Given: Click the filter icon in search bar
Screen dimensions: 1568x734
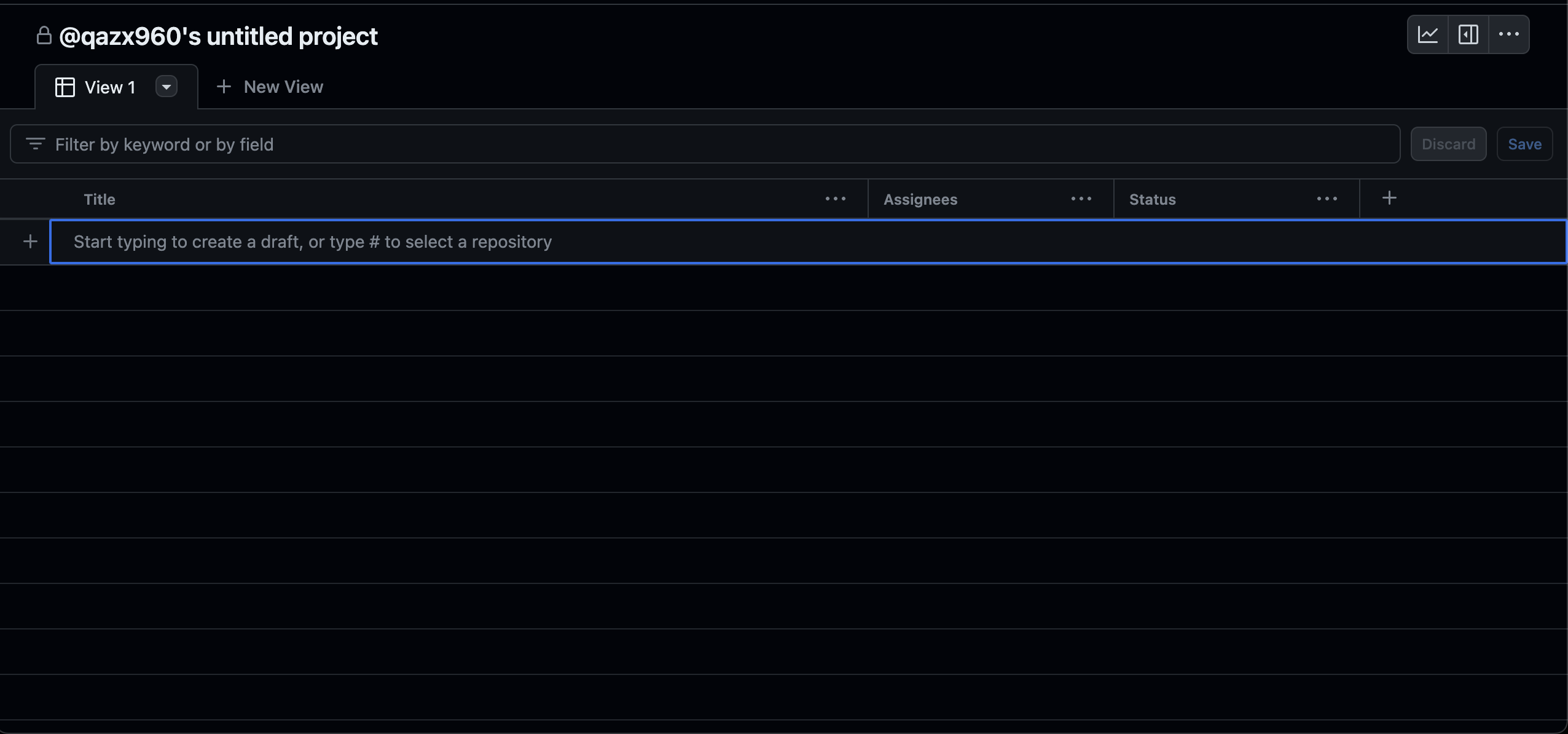Looking at the screenshot, I should tap(36, 144).
